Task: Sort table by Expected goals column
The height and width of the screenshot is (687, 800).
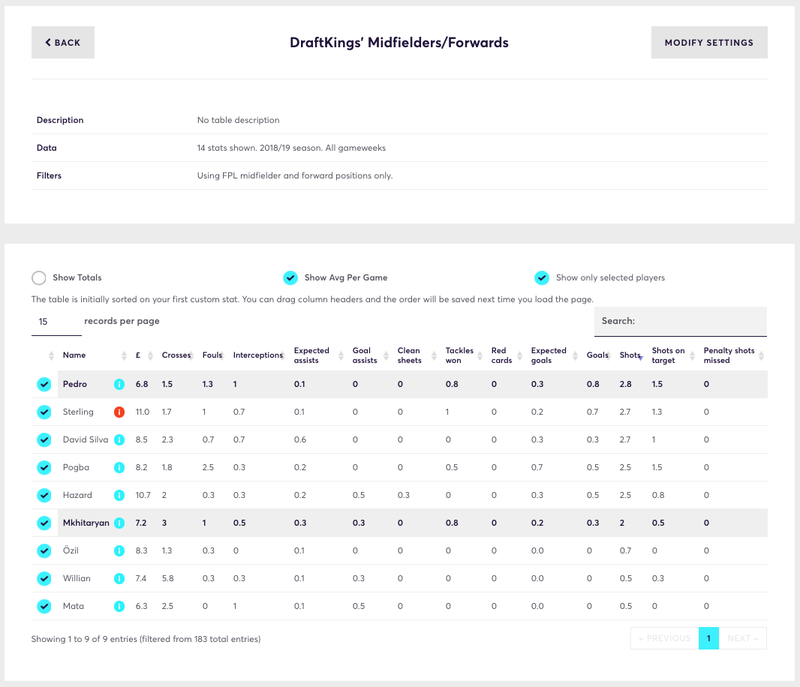Action: coord(548,355)
